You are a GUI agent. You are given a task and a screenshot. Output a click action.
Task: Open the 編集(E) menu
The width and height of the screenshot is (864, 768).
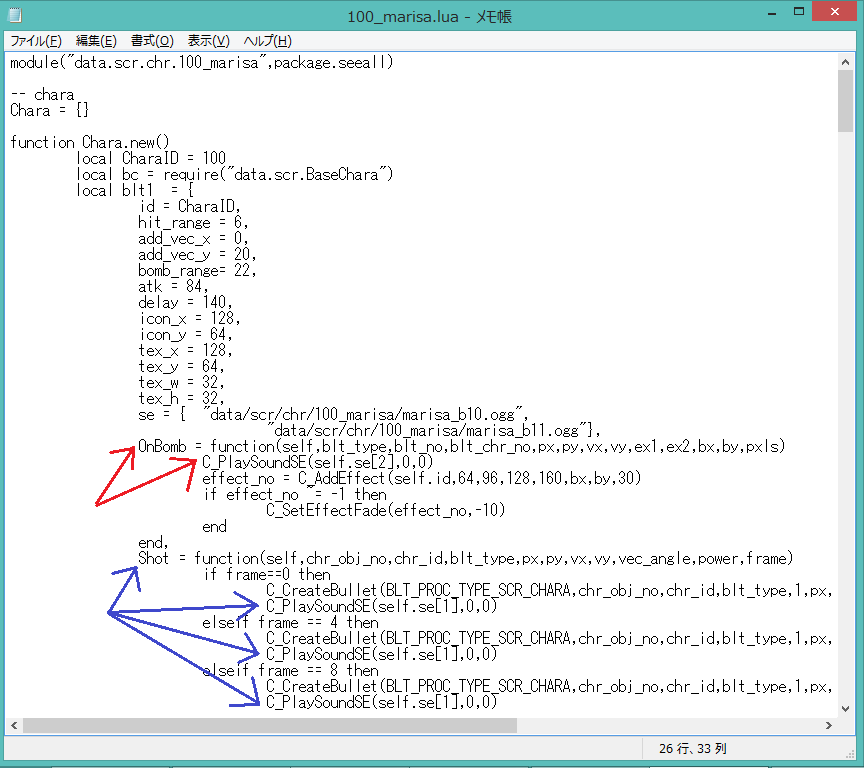click(x=96, y=41)
